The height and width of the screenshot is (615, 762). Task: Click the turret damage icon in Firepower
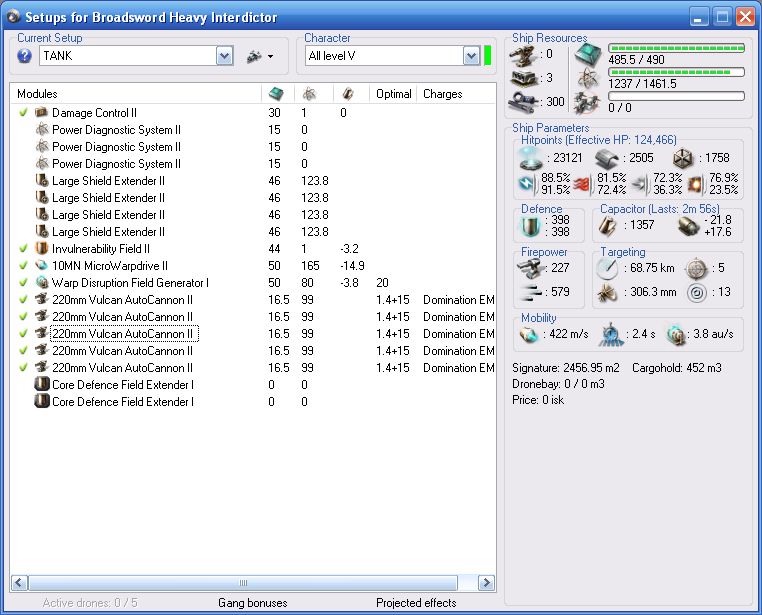tap(530, 267)
